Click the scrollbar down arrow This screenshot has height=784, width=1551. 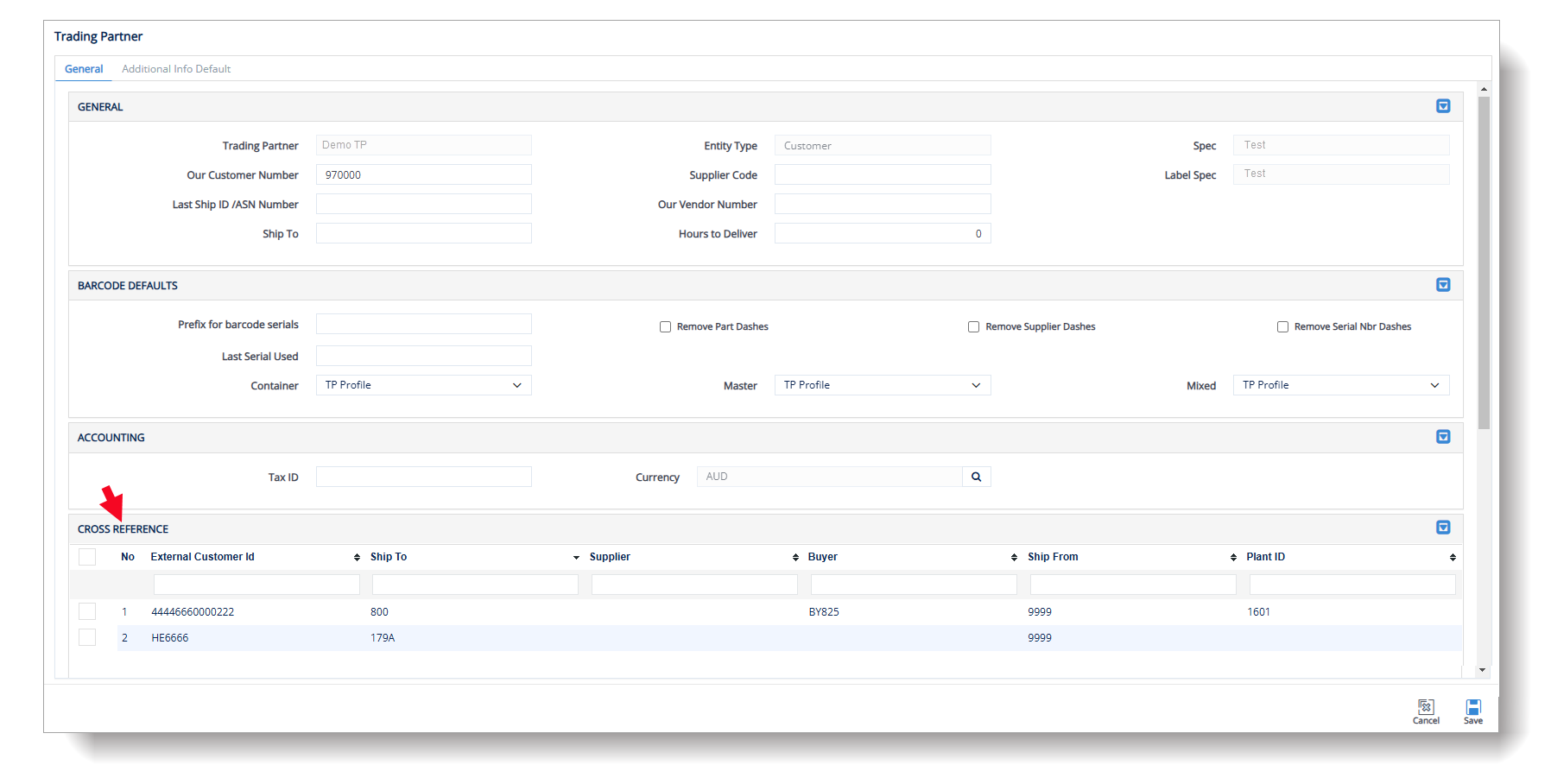click(1483, 670)
